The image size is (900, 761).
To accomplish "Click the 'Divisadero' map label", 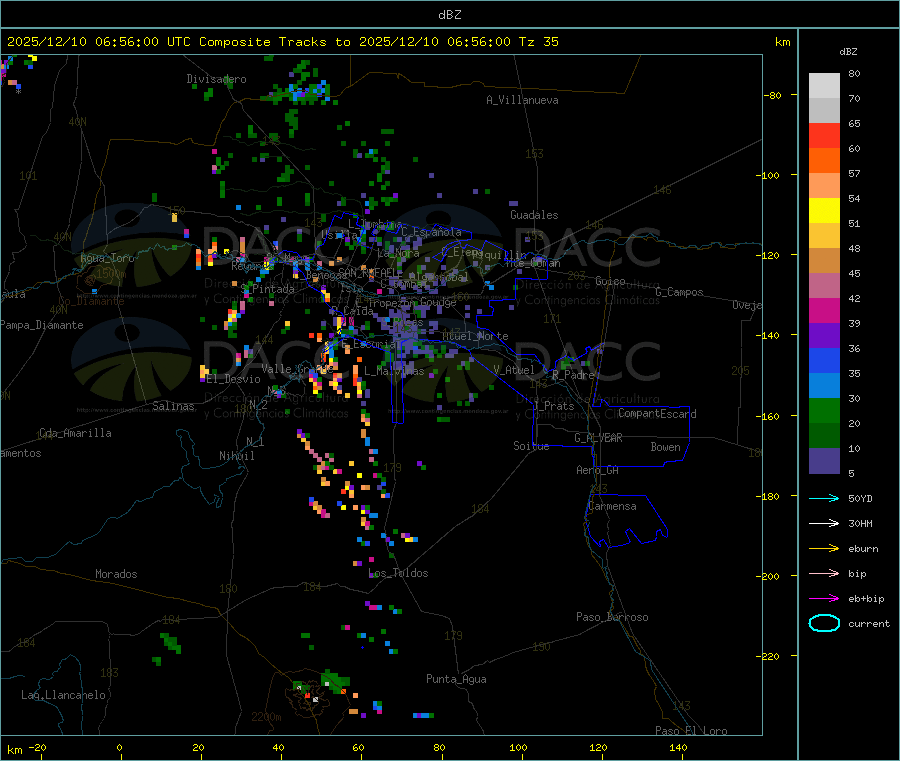I will (216, 79).
